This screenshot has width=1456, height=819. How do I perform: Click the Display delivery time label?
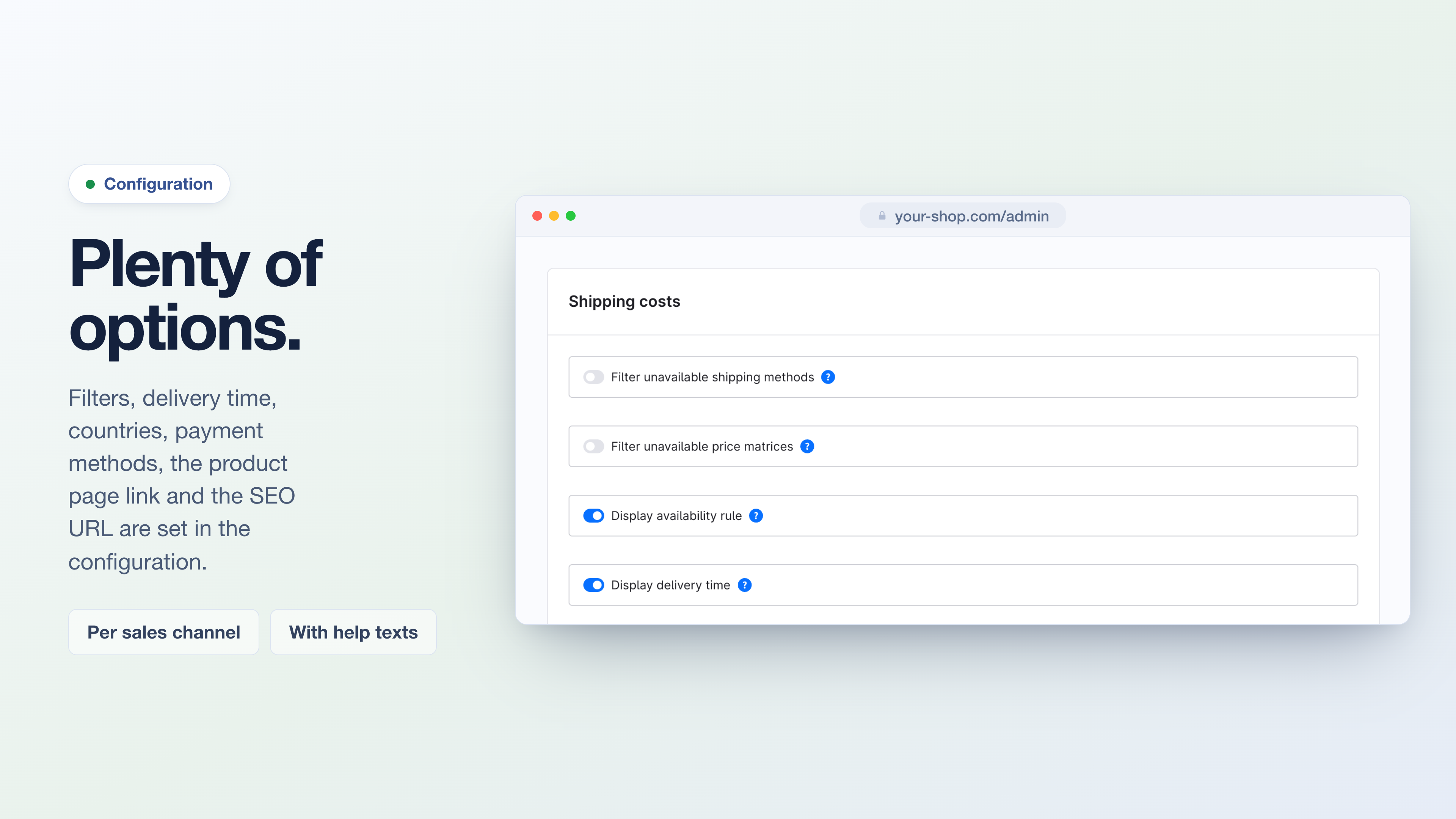pos(670,585)
